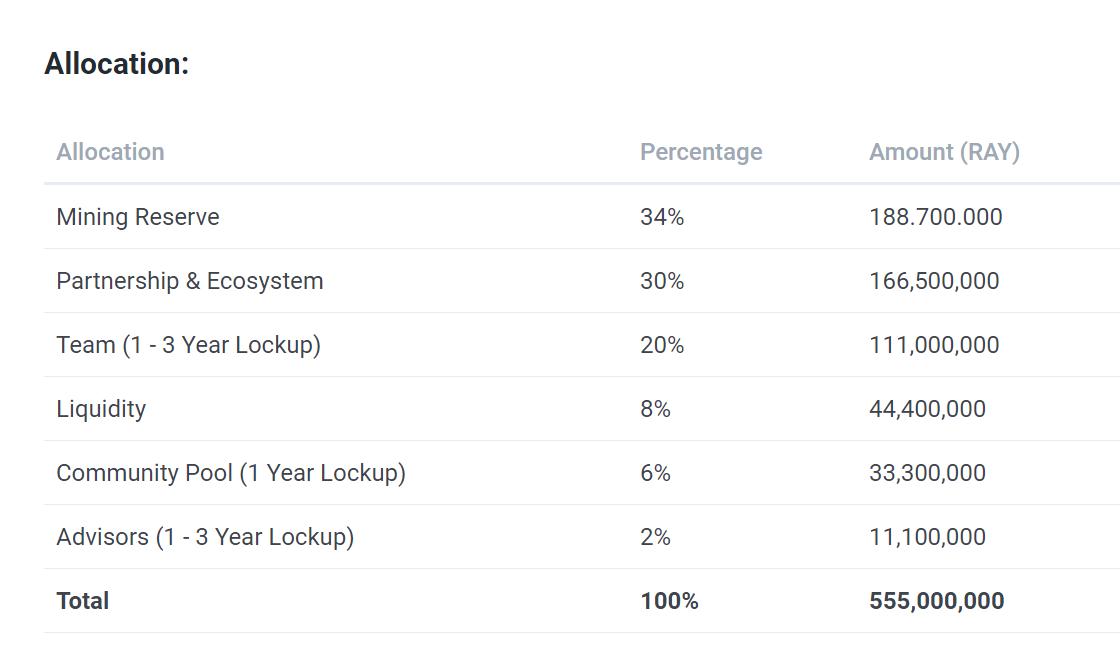Click the Community Pool (1 Year Lockup) cell
Viewport: 1120px width, 669px height.
pyautogui.click(x=231, y=473)
